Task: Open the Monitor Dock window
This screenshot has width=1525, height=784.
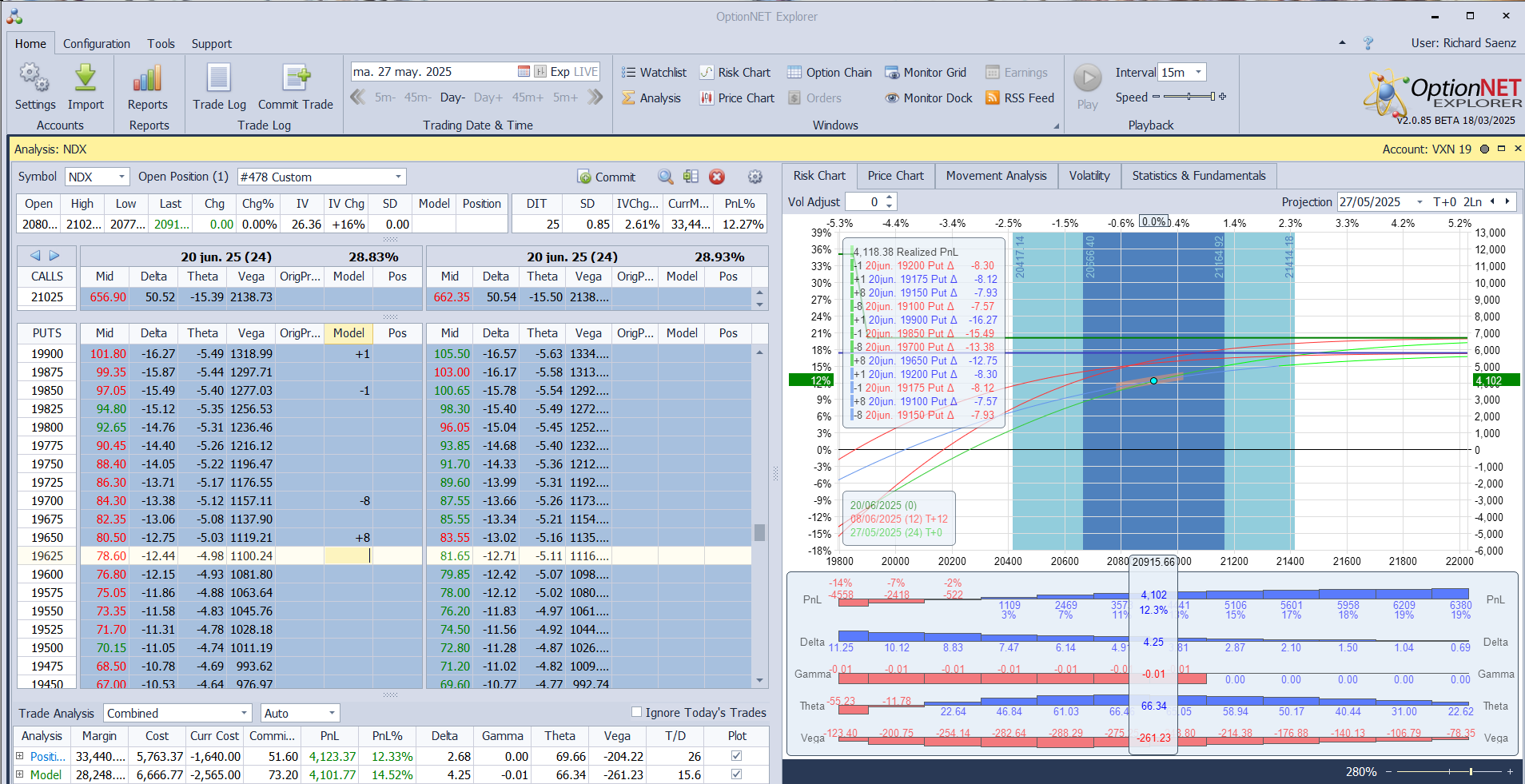Action: (x=929, y=98)
